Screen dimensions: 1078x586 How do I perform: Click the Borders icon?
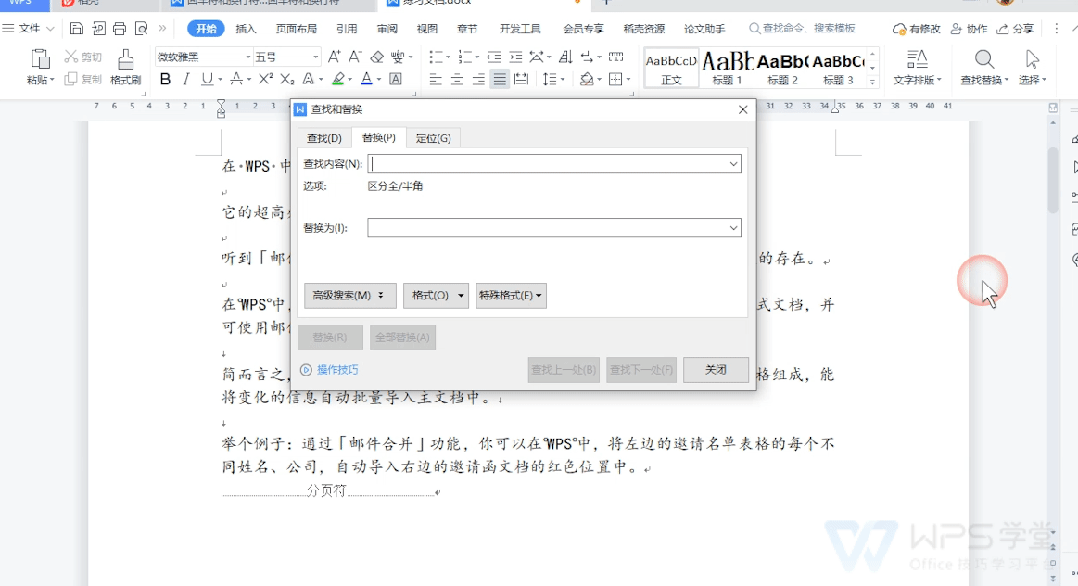point(615,79)
